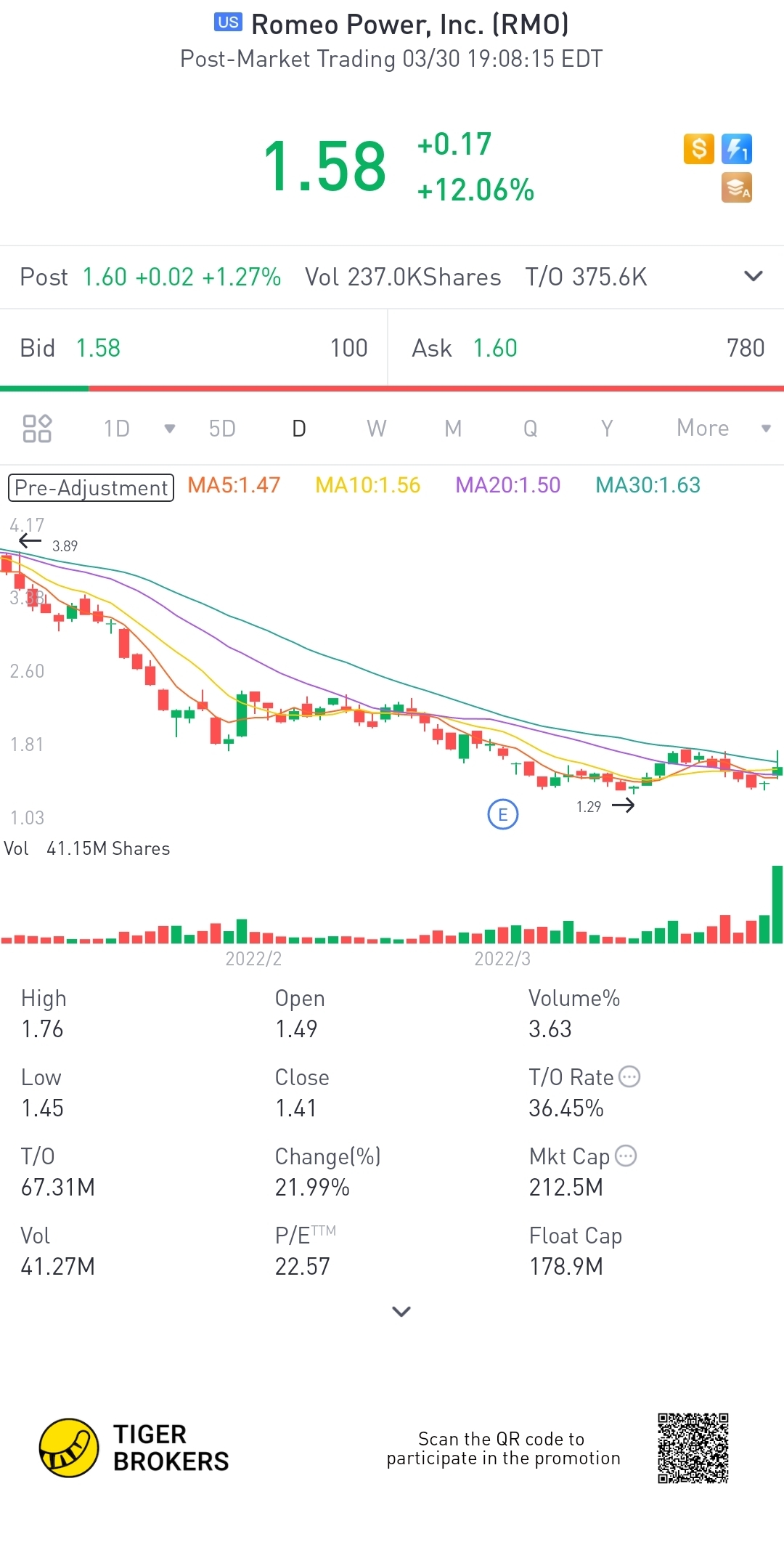Select the W weekly chart tab
This screenshot has height=1558, width=784.
point(377,429)
